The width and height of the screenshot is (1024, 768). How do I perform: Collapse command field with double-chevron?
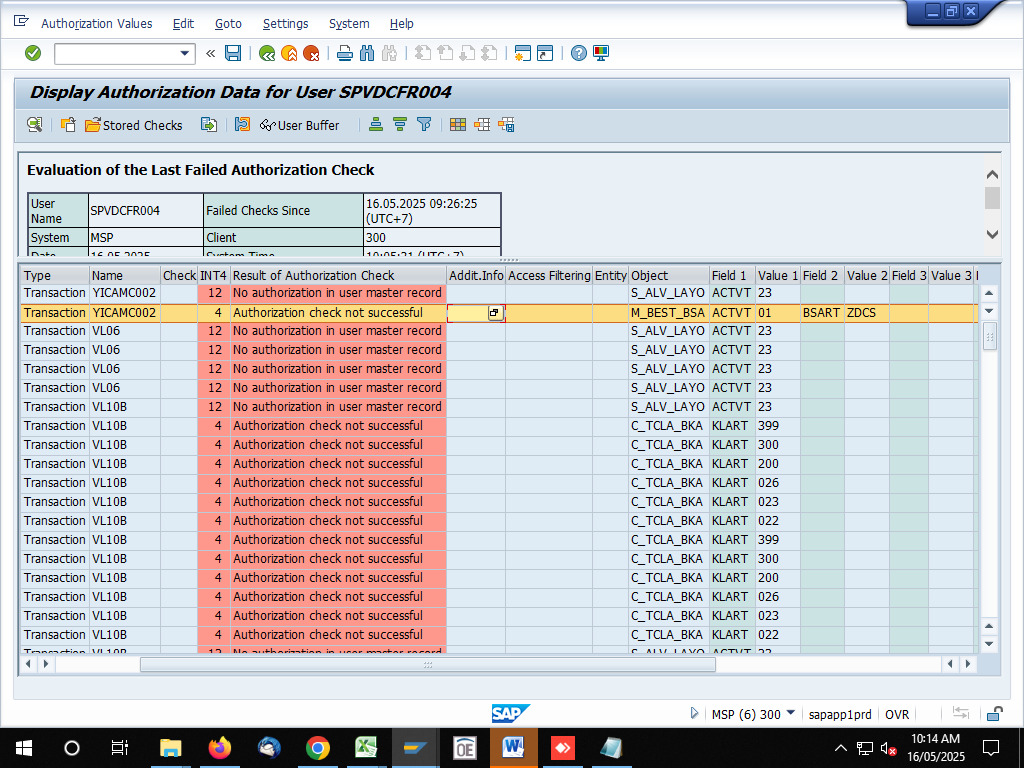pyautogui.click(x=210, y=54)
